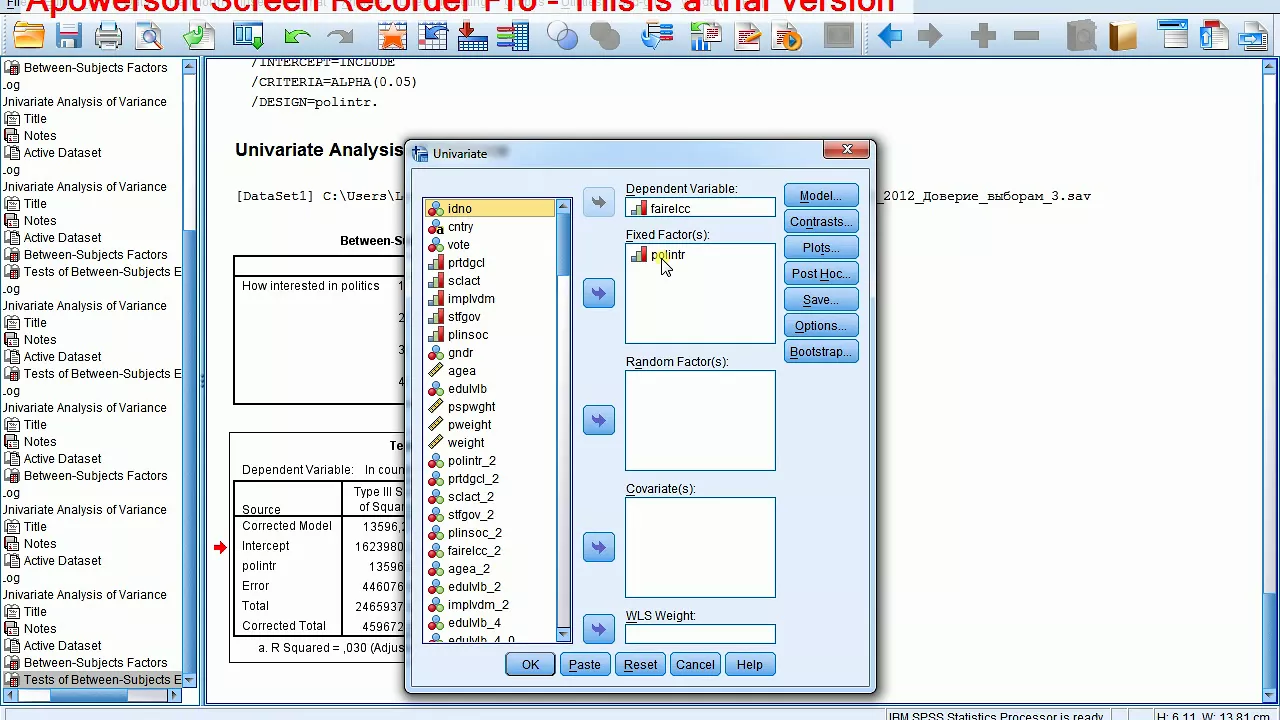Open the Contrasts... sub-dialog
The image size is (1280, 720).
pyautogui.click(x=821, y=222)
